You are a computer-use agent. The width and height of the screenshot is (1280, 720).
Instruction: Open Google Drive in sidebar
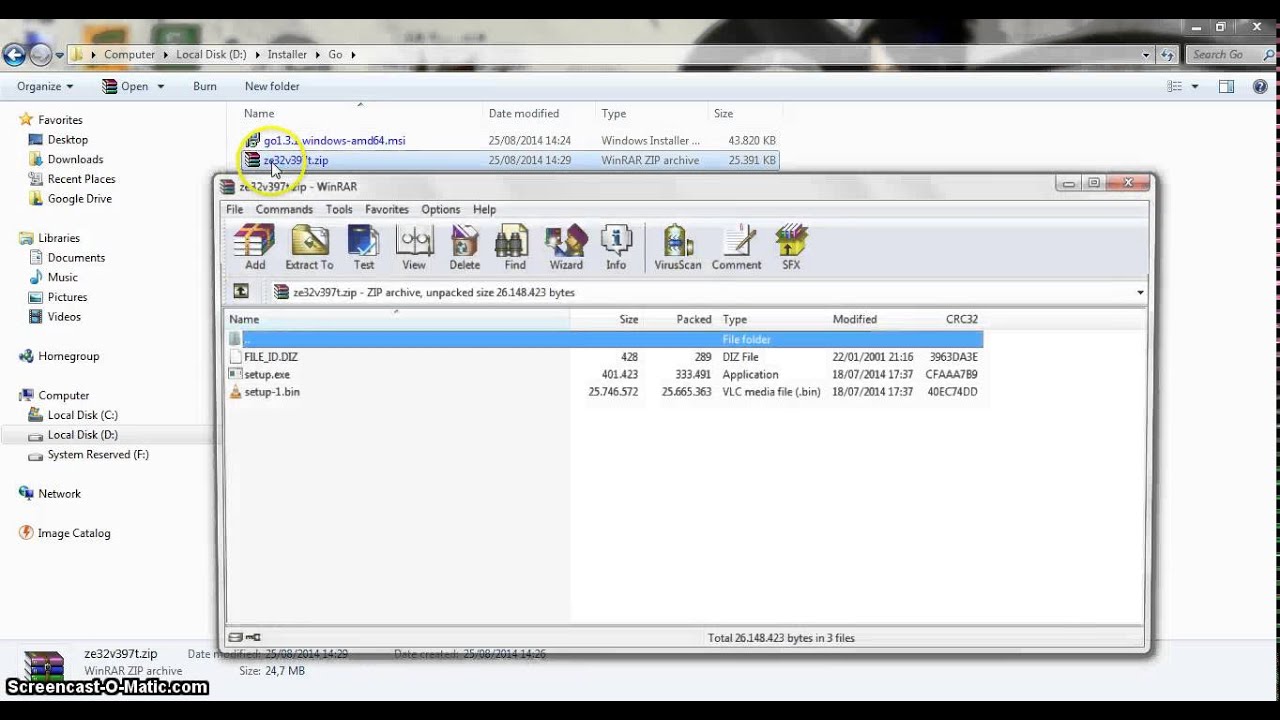[x=79, y=199]
